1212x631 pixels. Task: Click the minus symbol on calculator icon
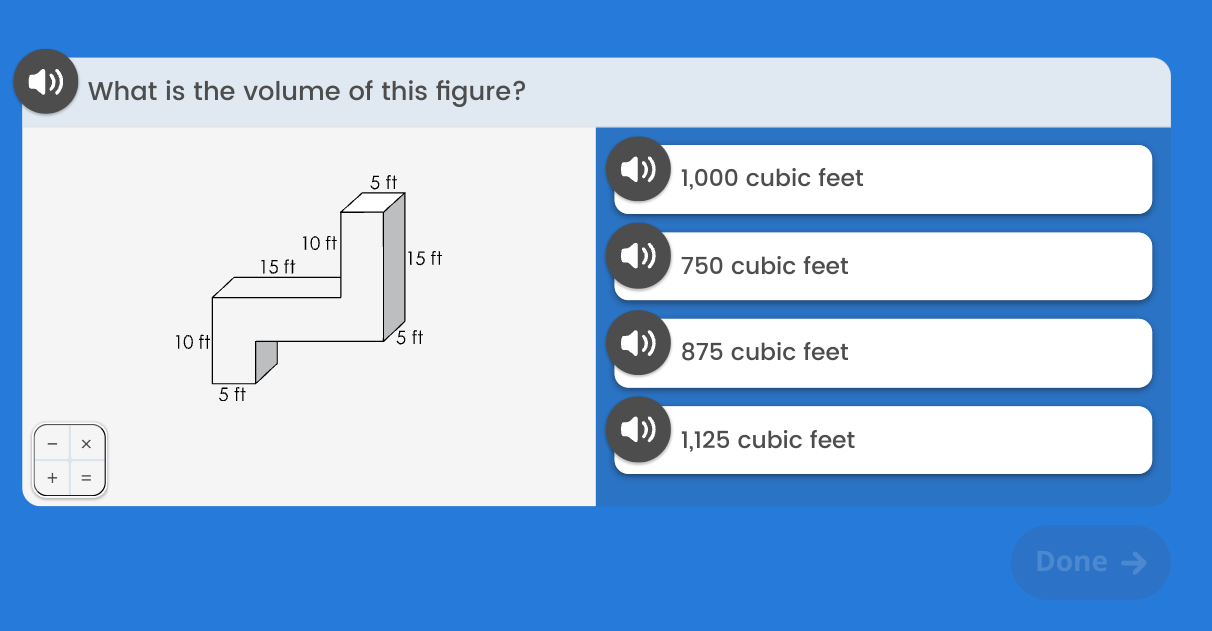52,443
